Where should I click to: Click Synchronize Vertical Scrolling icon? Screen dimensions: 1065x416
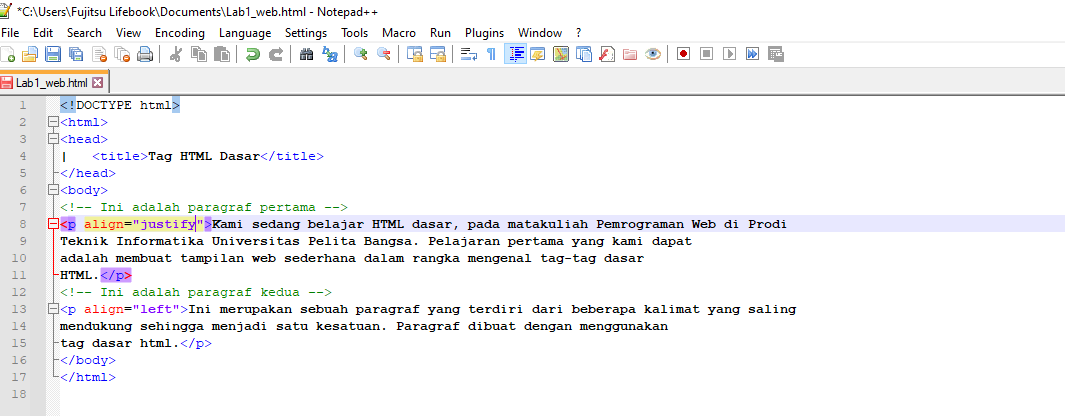[x=414, y=54]
